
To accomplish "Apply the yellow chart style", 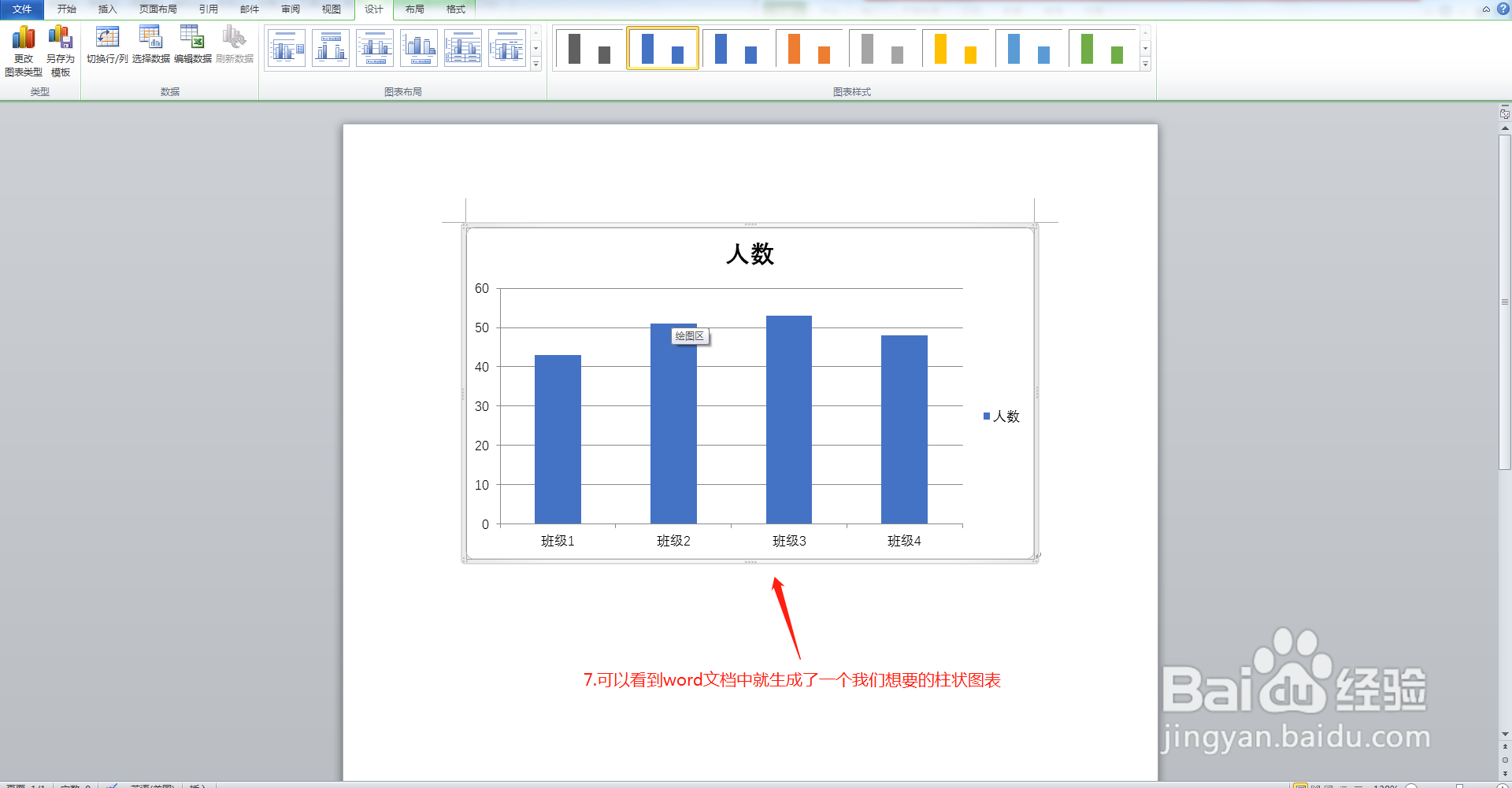I will tap(955, 48).
